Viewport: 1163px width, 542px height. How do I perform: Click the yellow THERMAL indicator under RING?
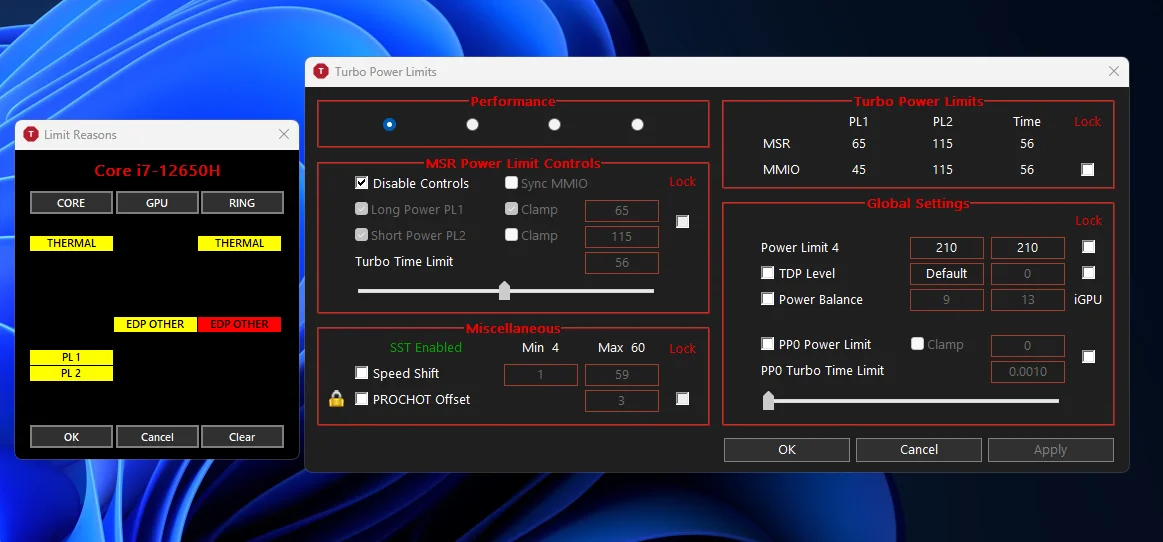(240, 243)
